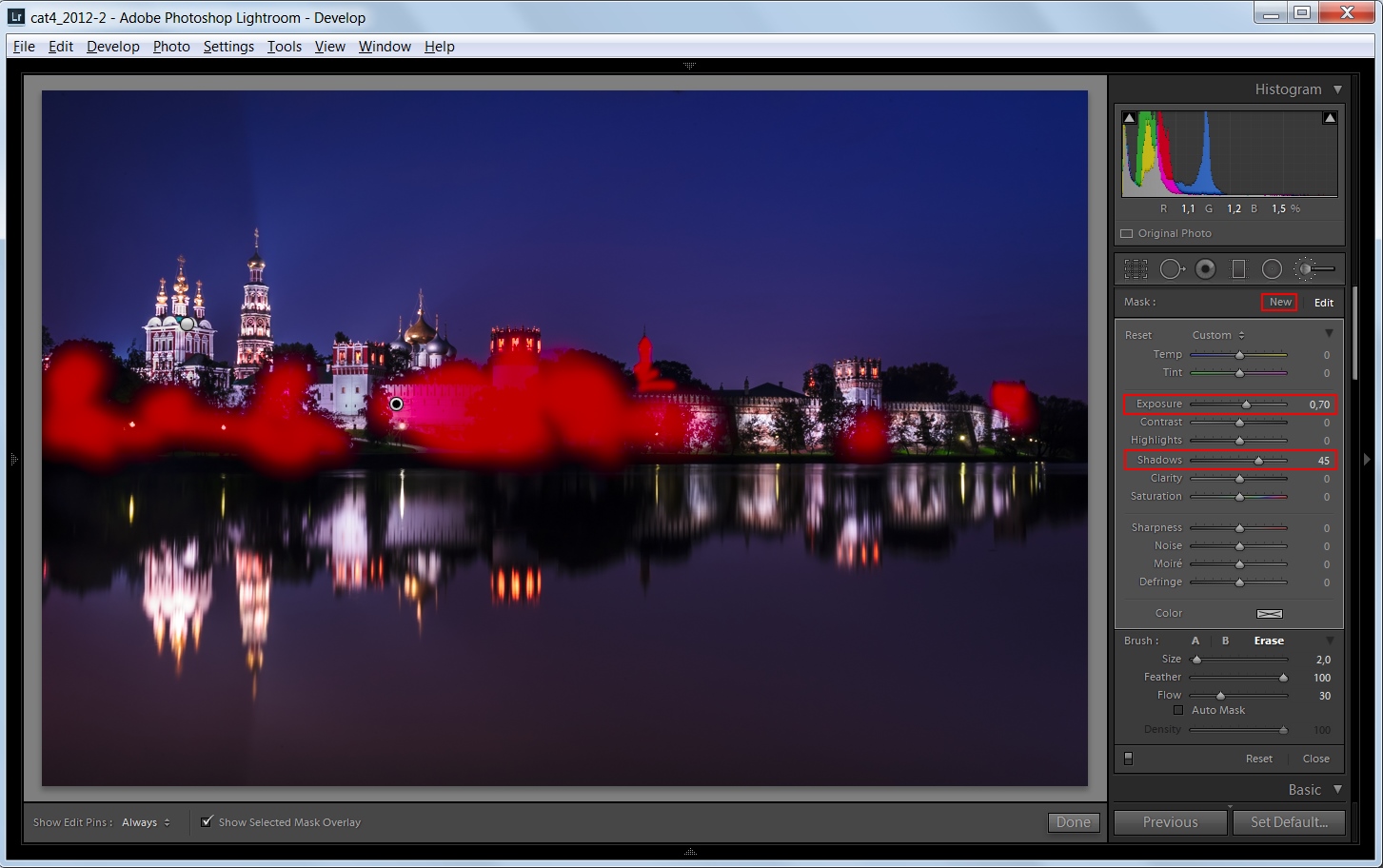Select brush A
The image size is (1383, 868).
click(1195, 641)
